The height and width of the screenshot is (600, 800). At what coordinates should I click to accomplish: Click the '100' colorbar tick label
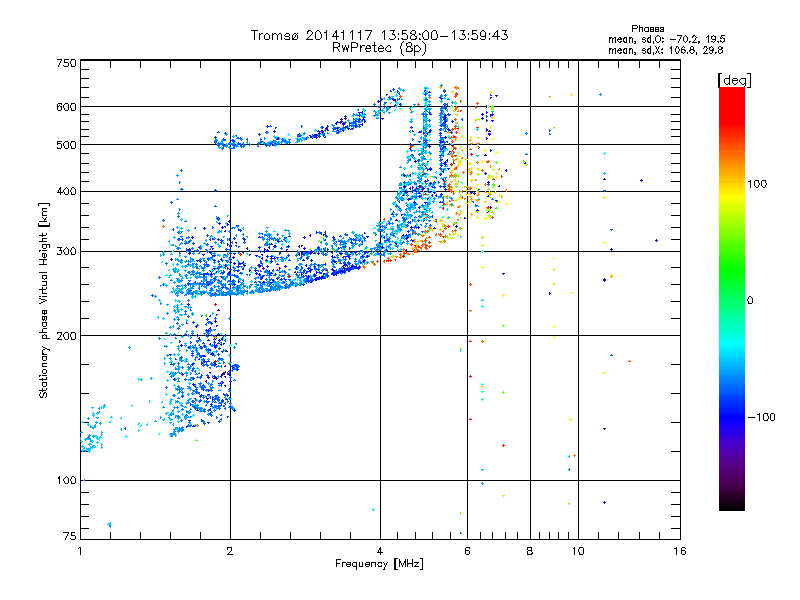pos(757,184)
